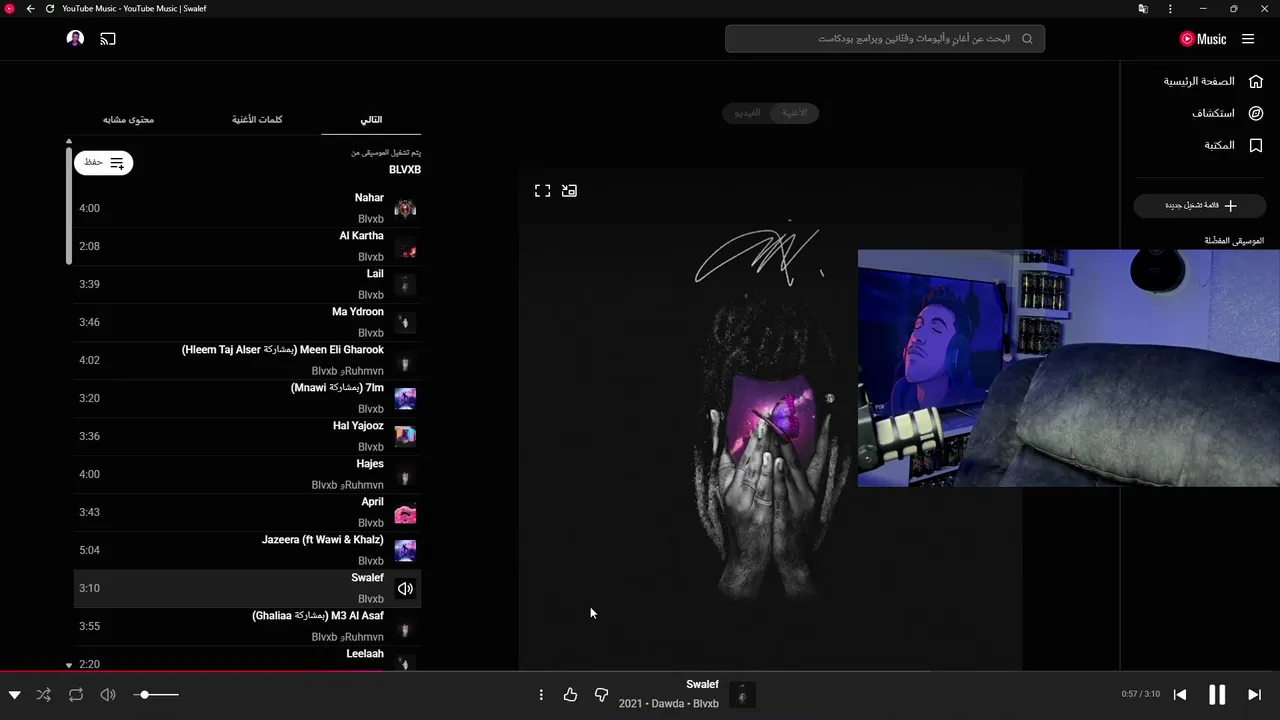The height and width of the screenshot is (720, 1280).
Task: Skip to the previous track
Action: [x=1180, y=695]
